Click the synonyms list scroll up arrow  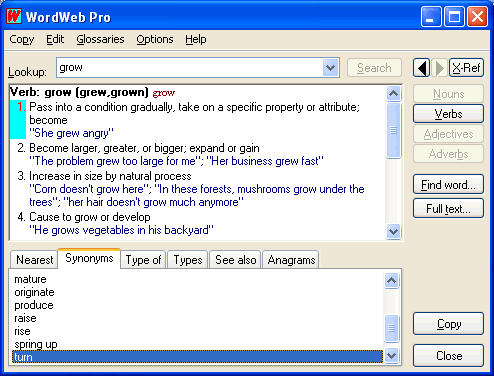coord(392,280)
